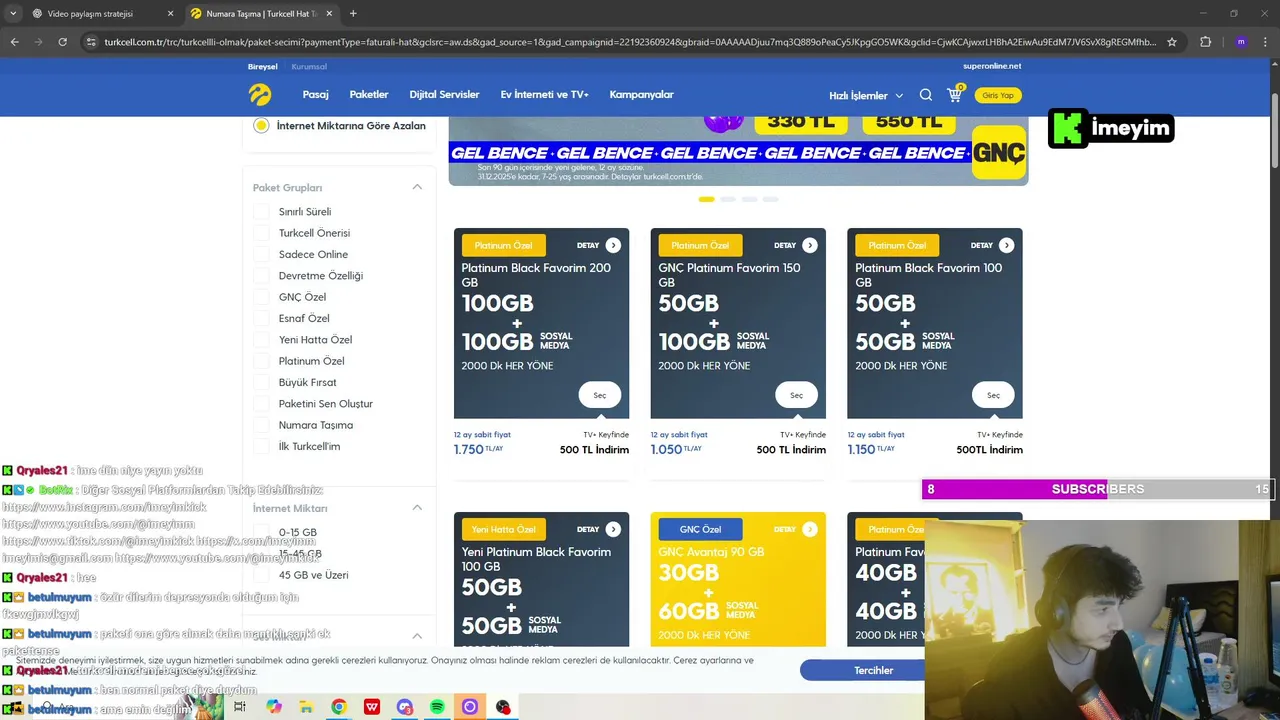Bookmark this page with the star icon
The image size is (1280, 720).
click(1172, 42)
